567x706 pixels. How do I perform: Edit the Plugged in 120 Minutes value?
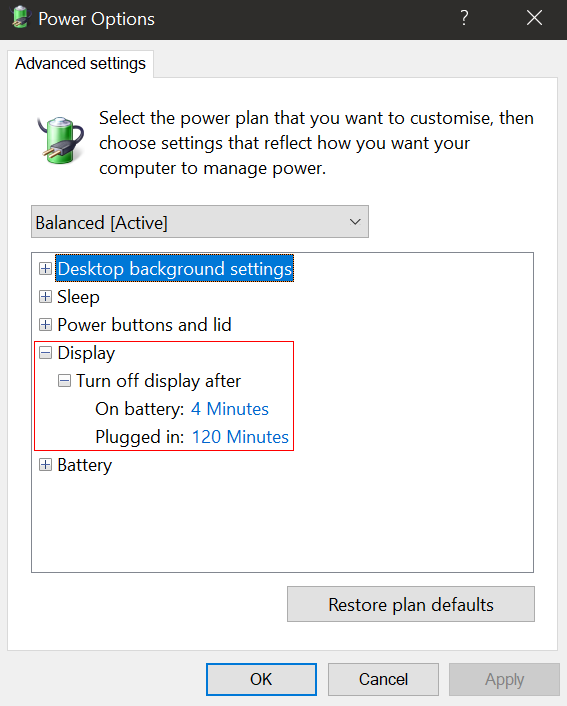[240, 437]
